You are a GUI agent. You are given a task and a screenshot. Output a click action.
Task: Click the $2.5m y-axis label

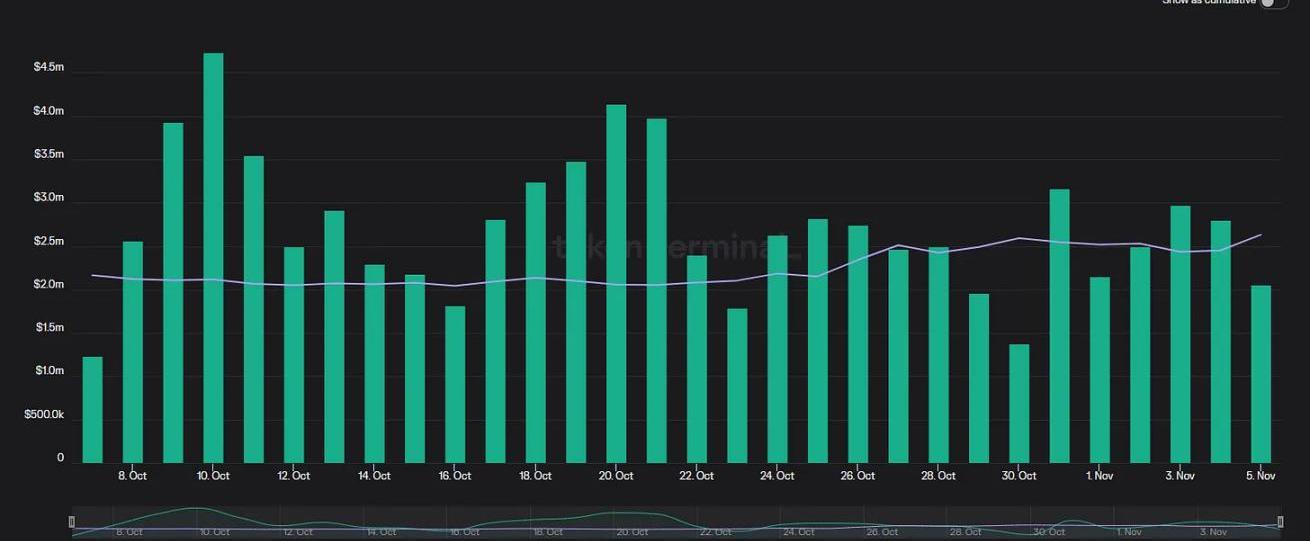[49, 241]
